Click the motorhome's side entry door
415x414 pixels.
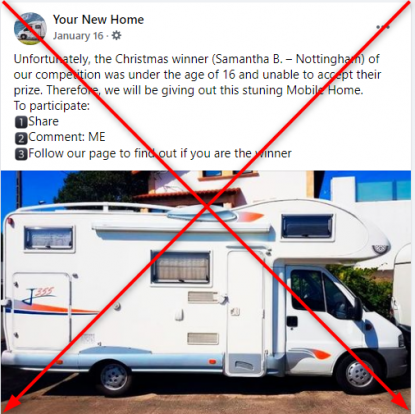tap(246, 313)
